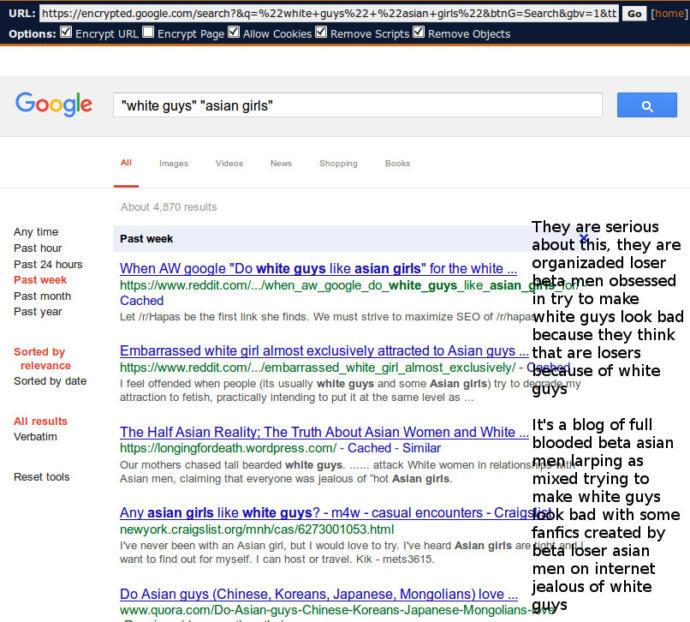Click 'About 4,870 results' text
This screenshot has width=690, height=622.
169,207
